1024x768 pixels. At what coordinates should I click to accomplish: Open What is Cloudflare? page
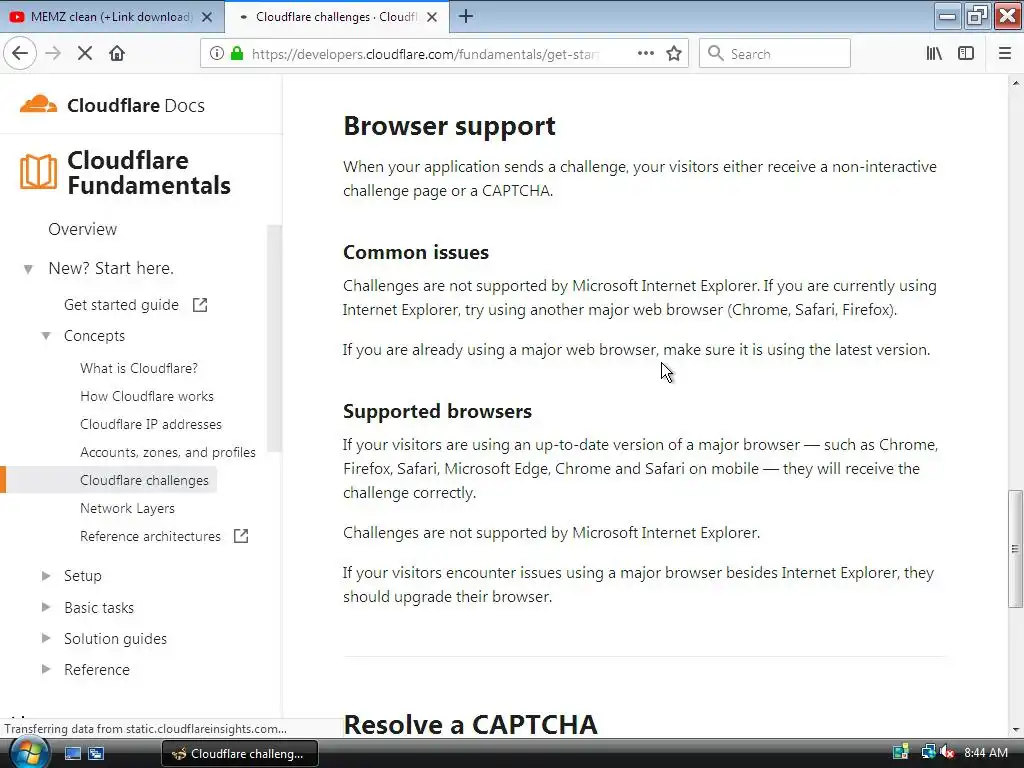138,368
